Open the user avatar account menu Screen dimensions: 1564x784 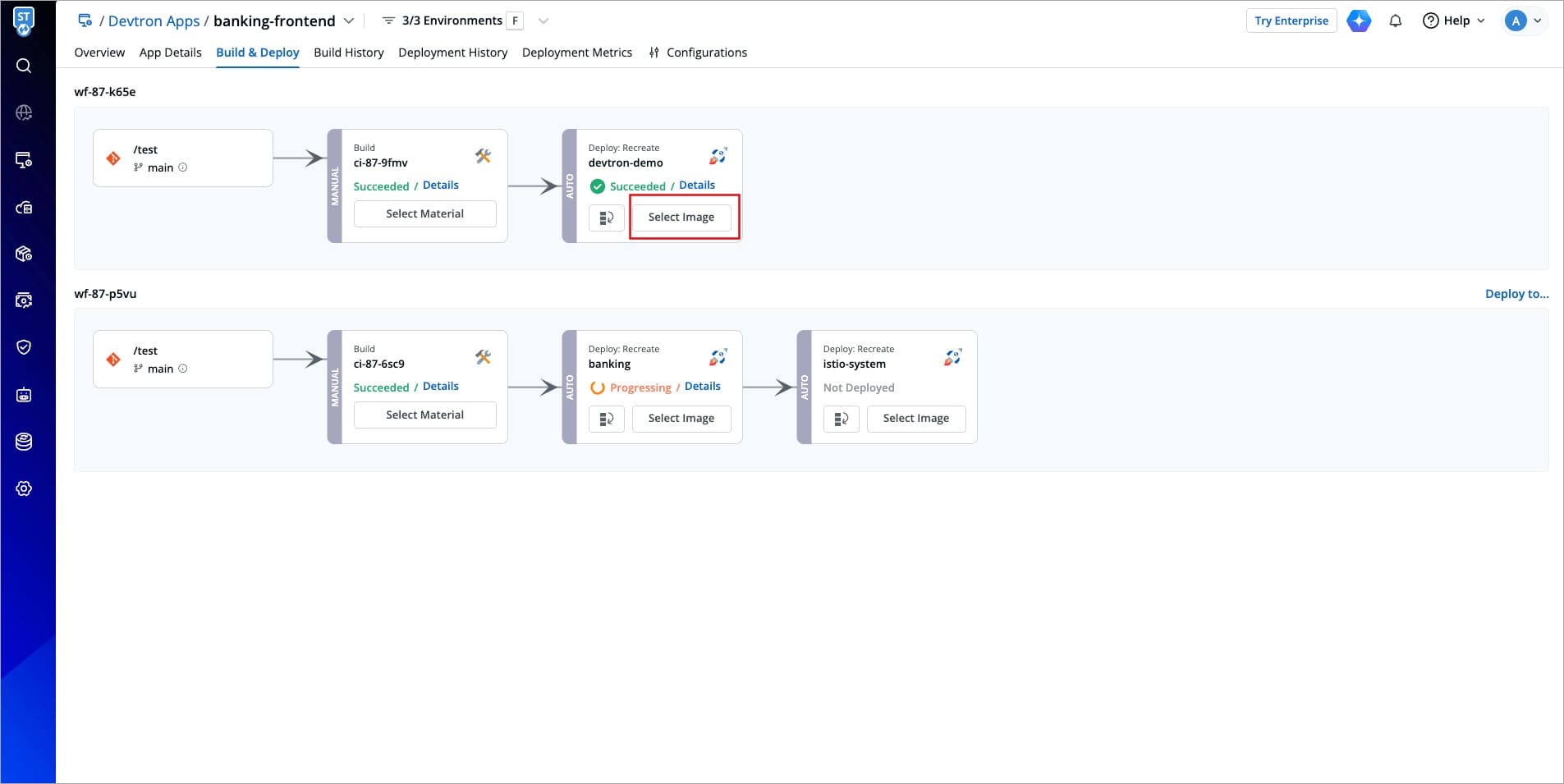tap(1523, 21)
